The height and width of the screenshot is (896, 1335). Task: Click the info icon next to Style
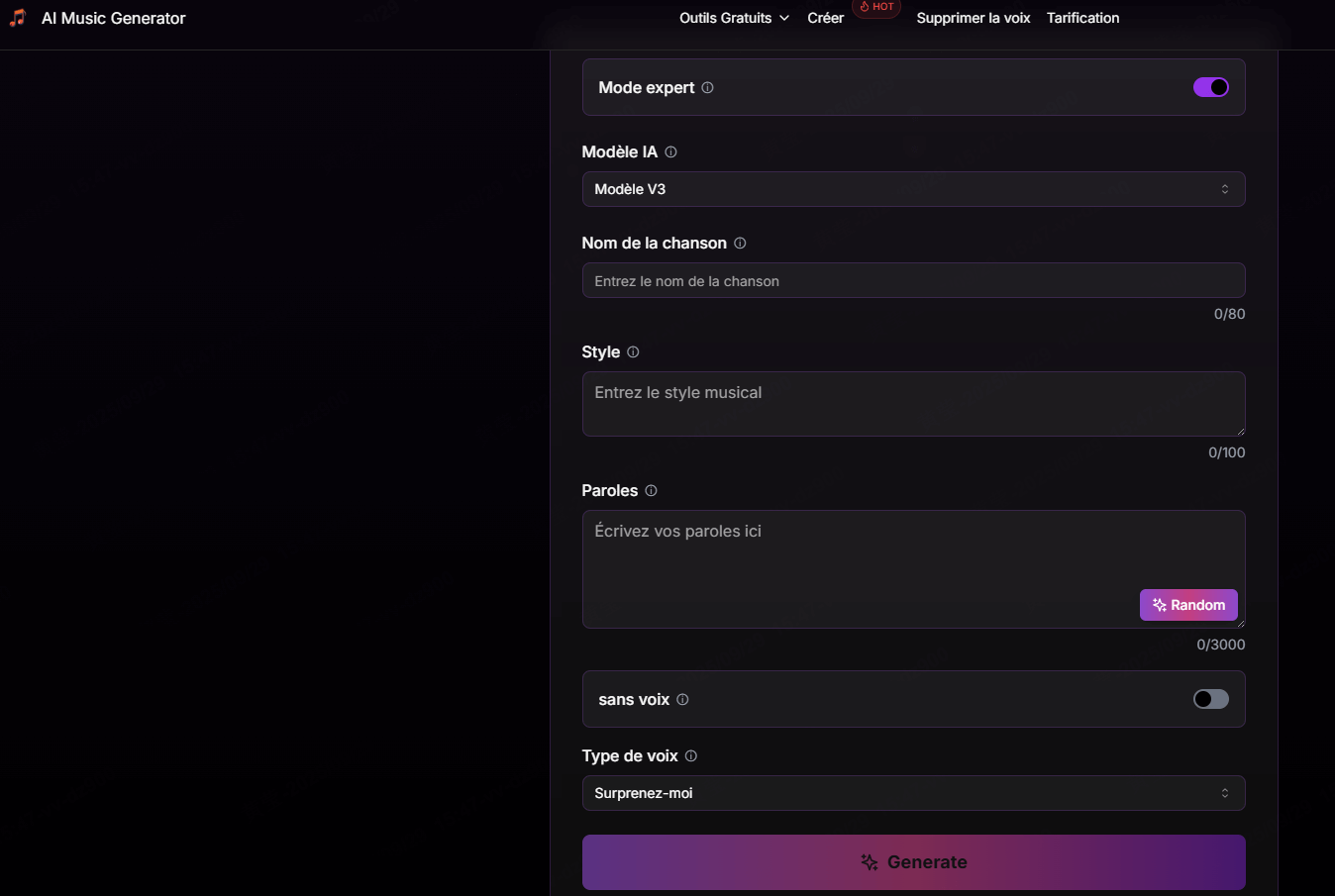[x=633, y=351]
